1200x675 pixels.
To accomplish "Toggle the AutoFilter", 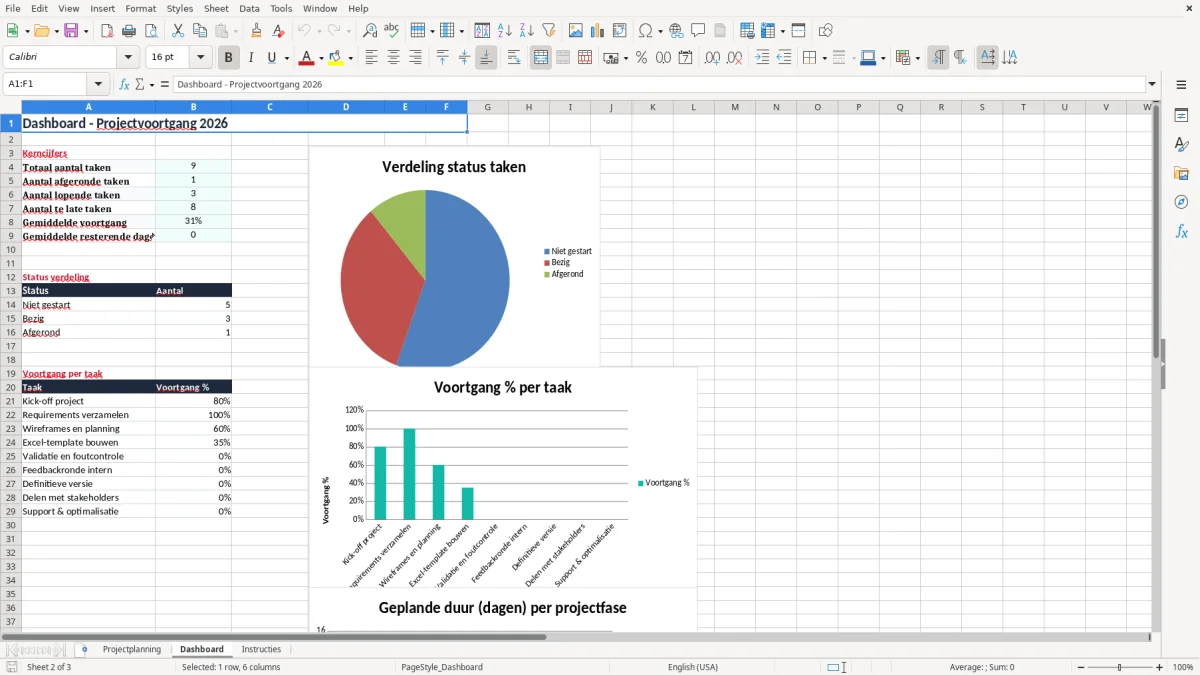I will coord(549,31).
